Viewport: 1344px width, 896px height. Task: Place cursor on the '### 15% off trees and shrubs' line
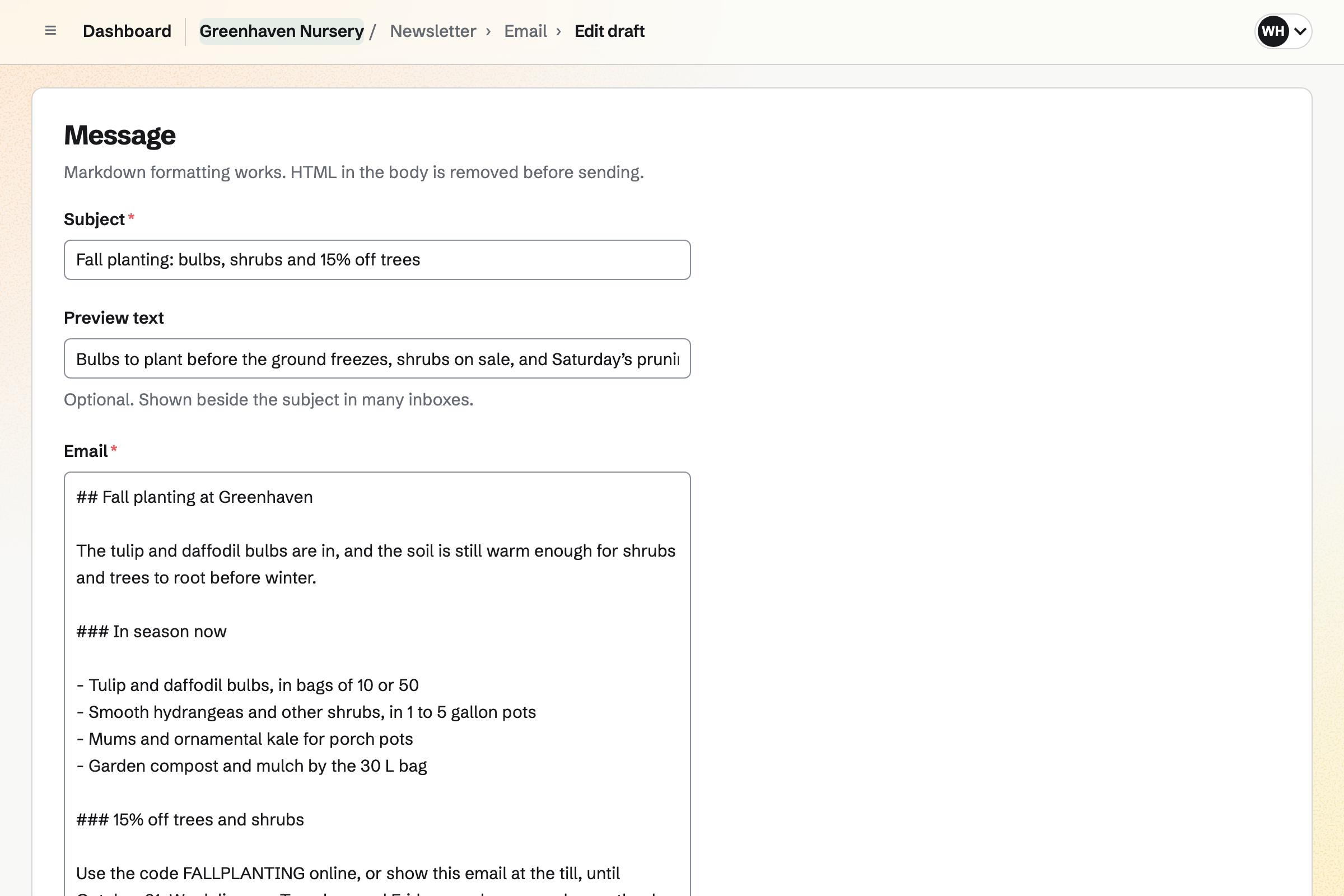click(x=190, y=819)
